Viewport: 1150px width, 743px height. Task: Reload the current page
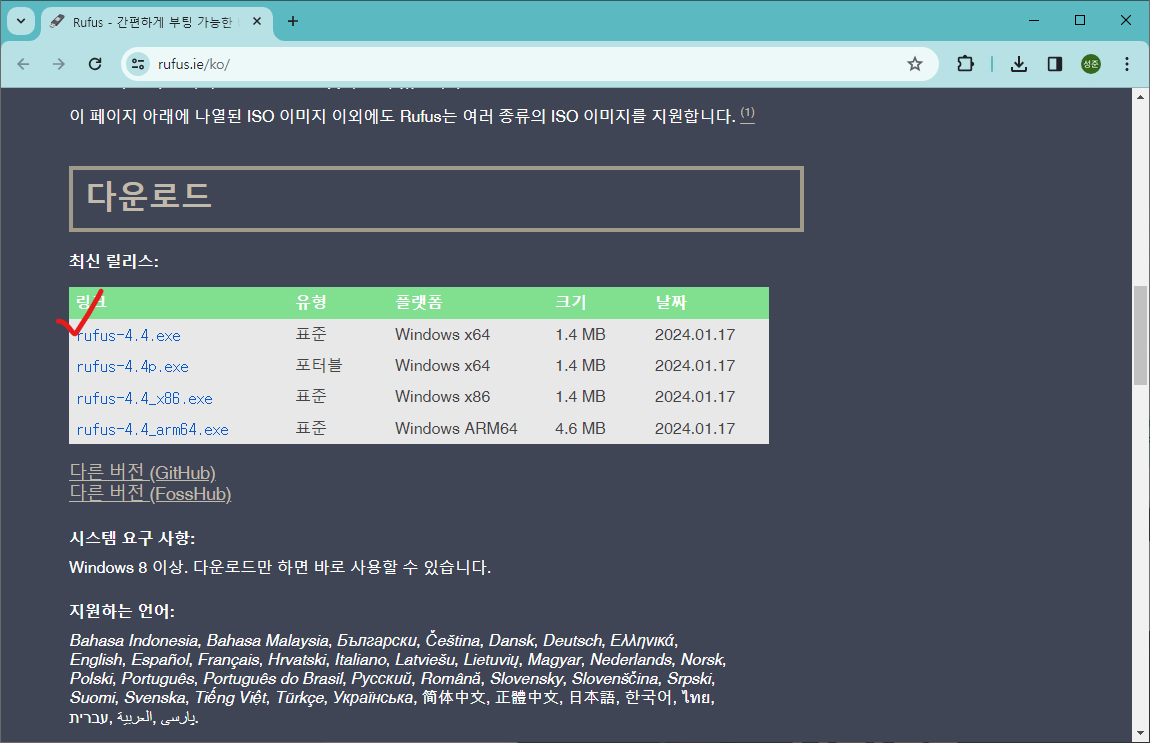tap(95, 65)
